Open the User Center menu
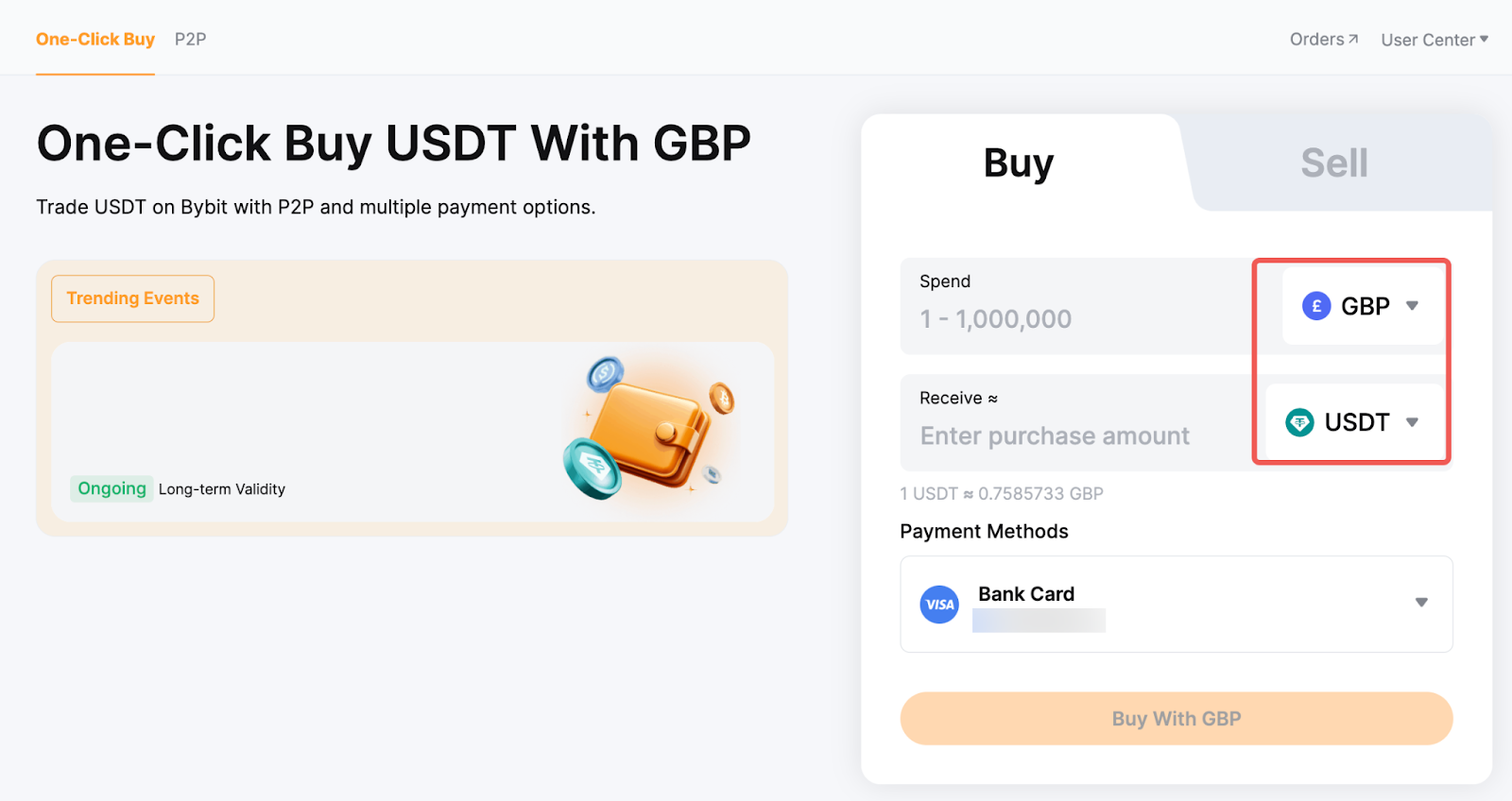The height and width of the screenshot is (801, 1512). pyautogui.click(x=1427, y=40)
